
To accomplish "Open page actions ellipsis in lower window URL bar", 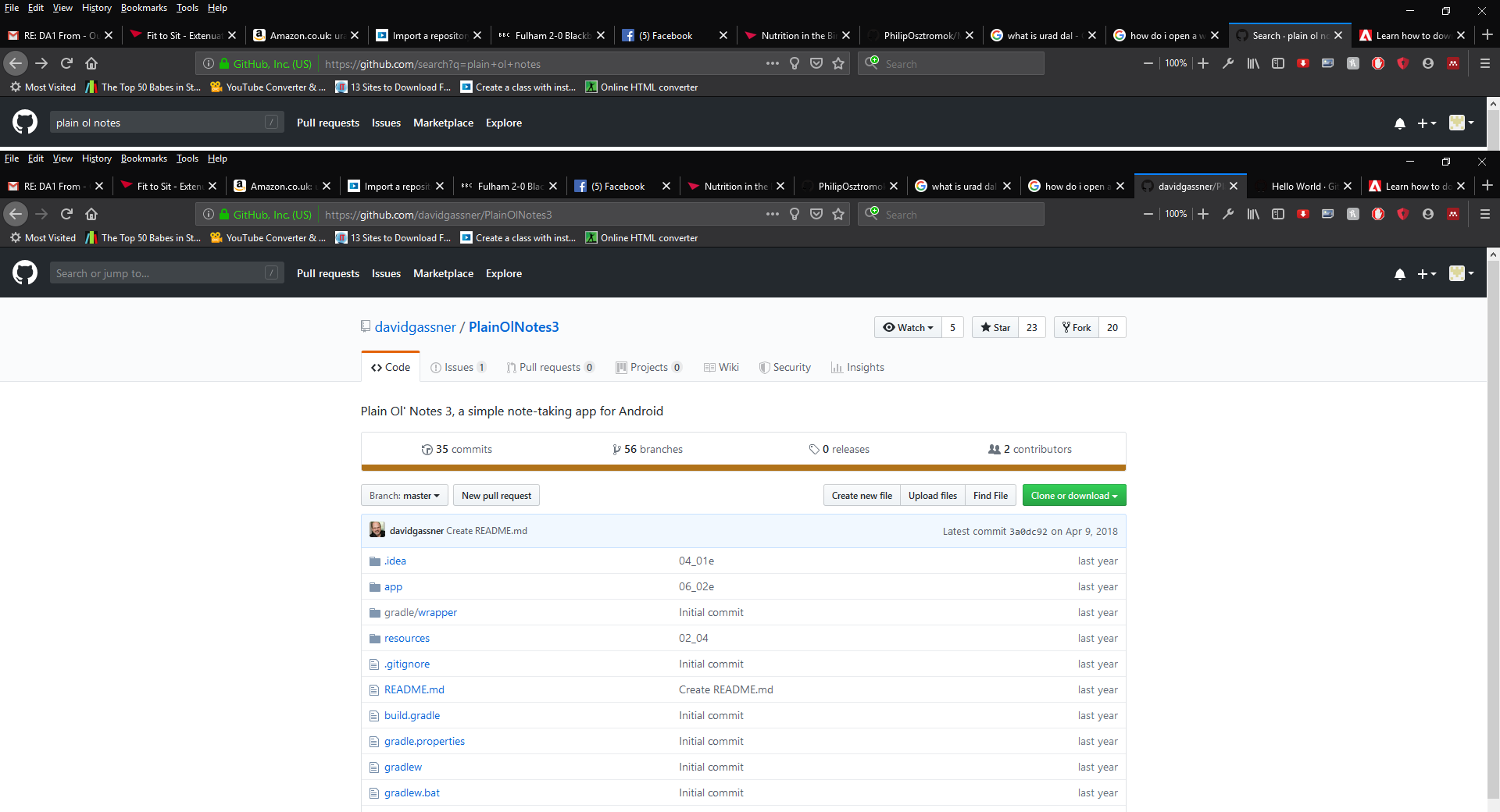I will pos(773,214).
